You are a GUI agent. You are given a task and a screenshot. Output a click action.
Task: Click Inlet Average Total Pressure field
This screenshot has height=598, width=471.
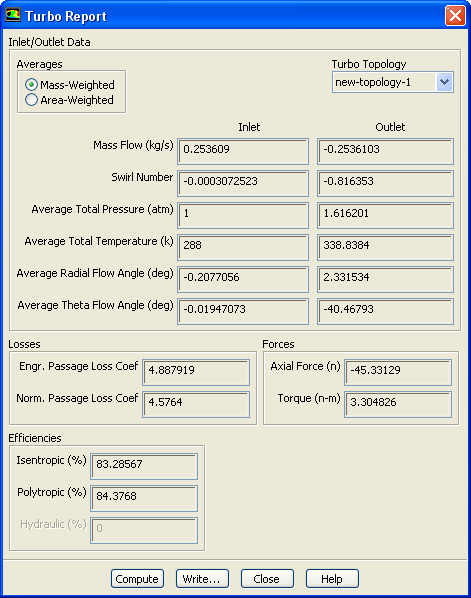point(243,215)
